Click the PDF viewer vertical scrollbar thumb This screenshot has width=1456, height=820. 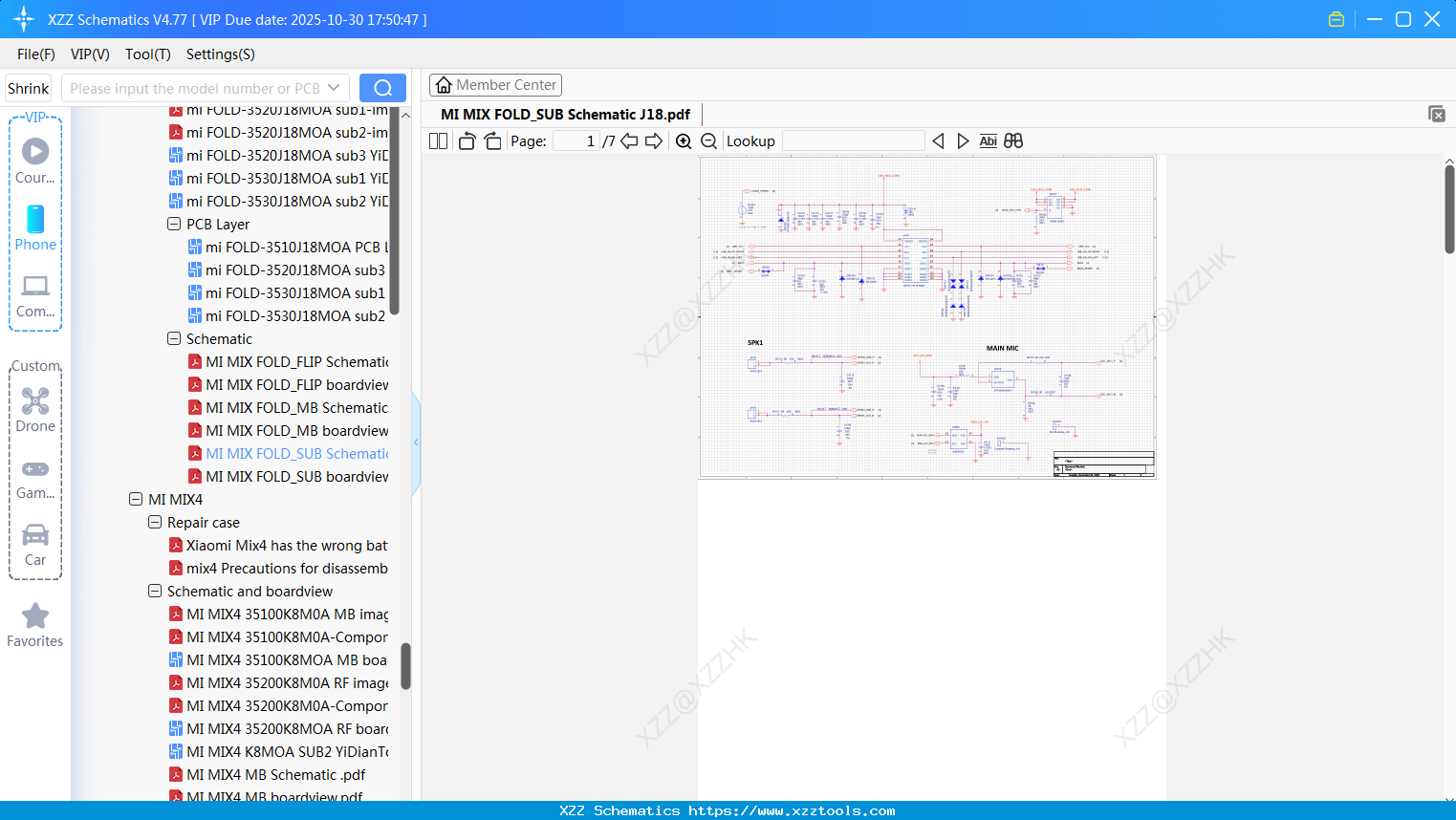(1449, 209)
